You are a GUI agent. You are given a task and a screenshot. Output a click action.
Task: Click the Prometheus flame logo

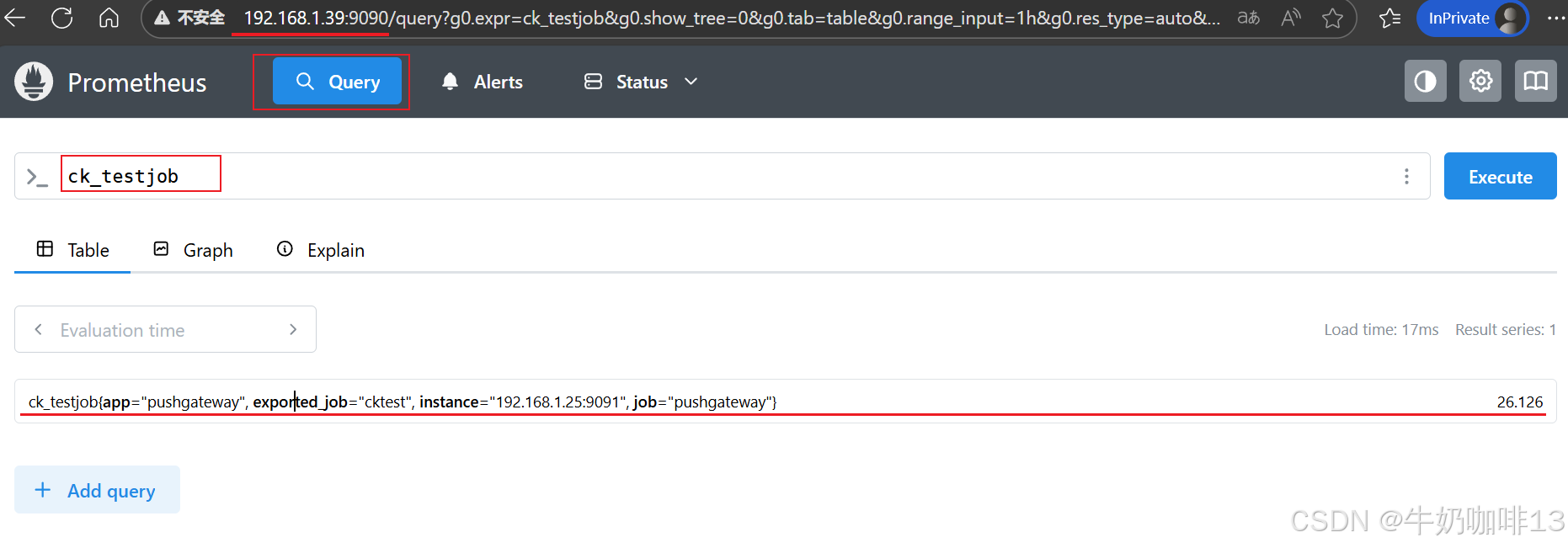coord(34,82)
